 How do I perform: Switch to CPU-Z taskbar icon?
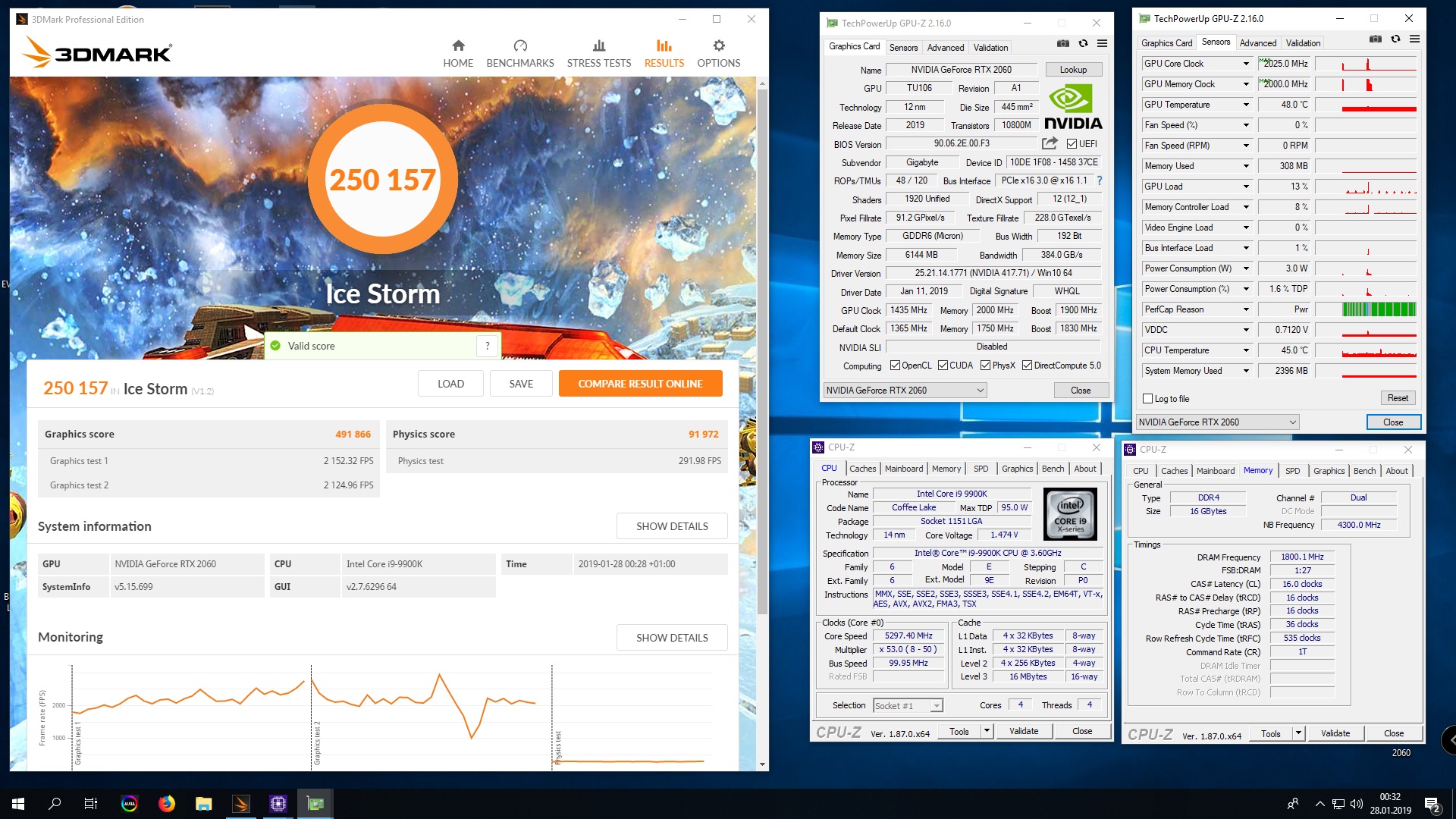(x=278, y=804)
